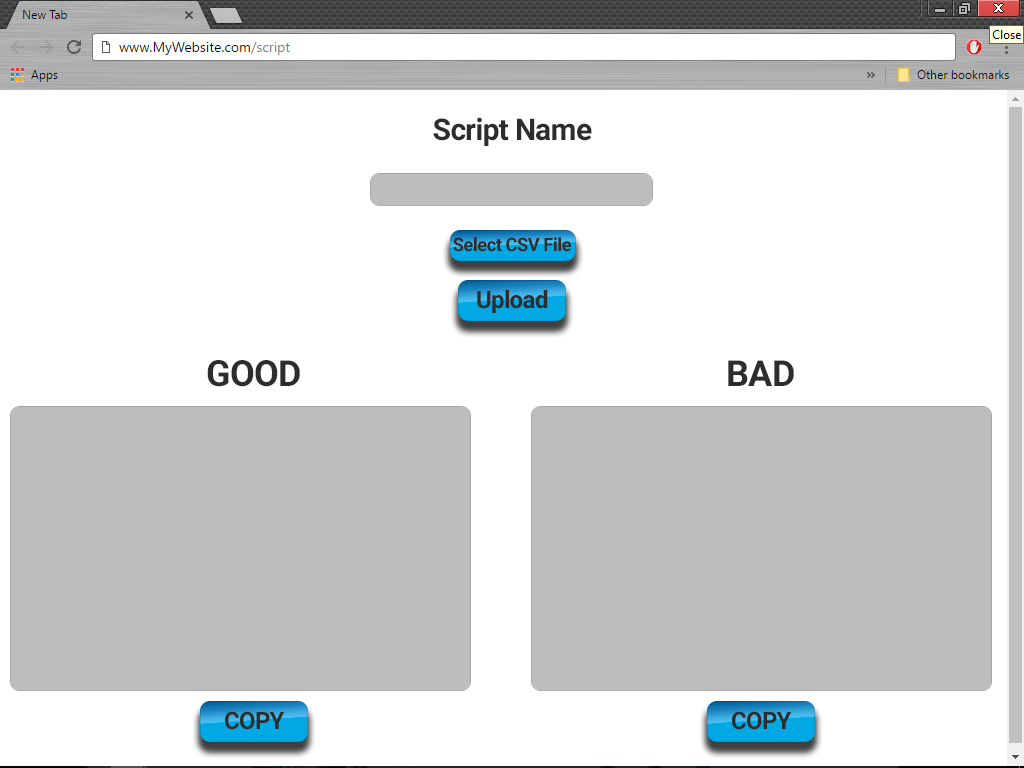Screen dimensions: 1024x768
Task: Open a new tab with the blank tab button
Action: 227,16
